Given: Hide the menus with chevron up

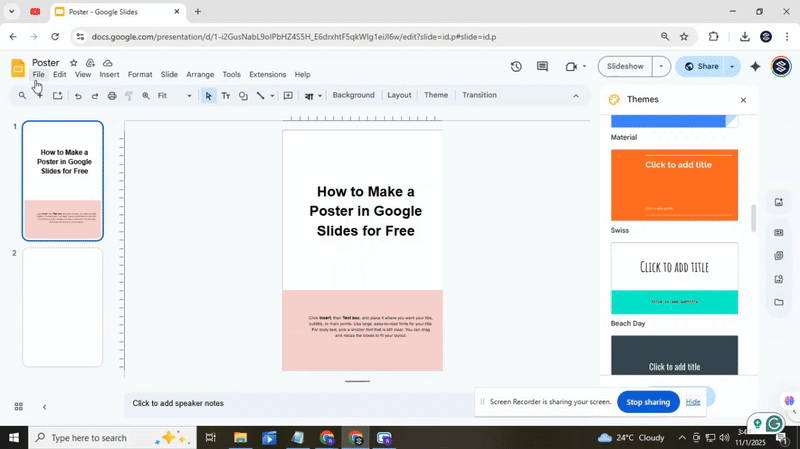Looking at the screenshot, I should coord(575,96).
